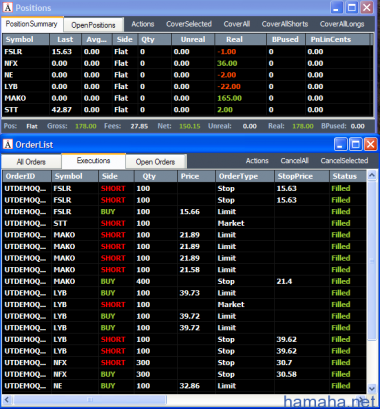The height and width of the screenshot is (409, 380).
Task: Click the Unreal column header
Action: [193, 39]
